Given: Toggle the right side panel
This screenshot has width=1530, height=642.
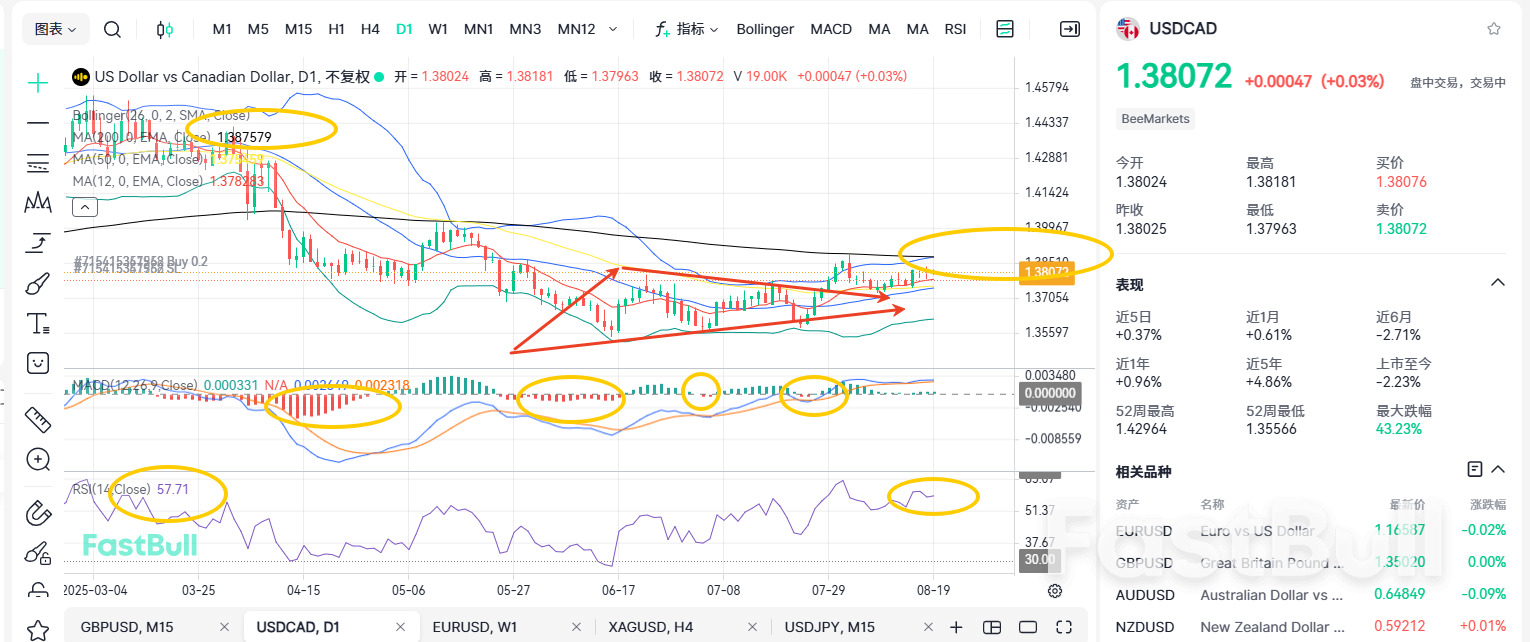Looking at the screenshot, I should click(1070, 29).
